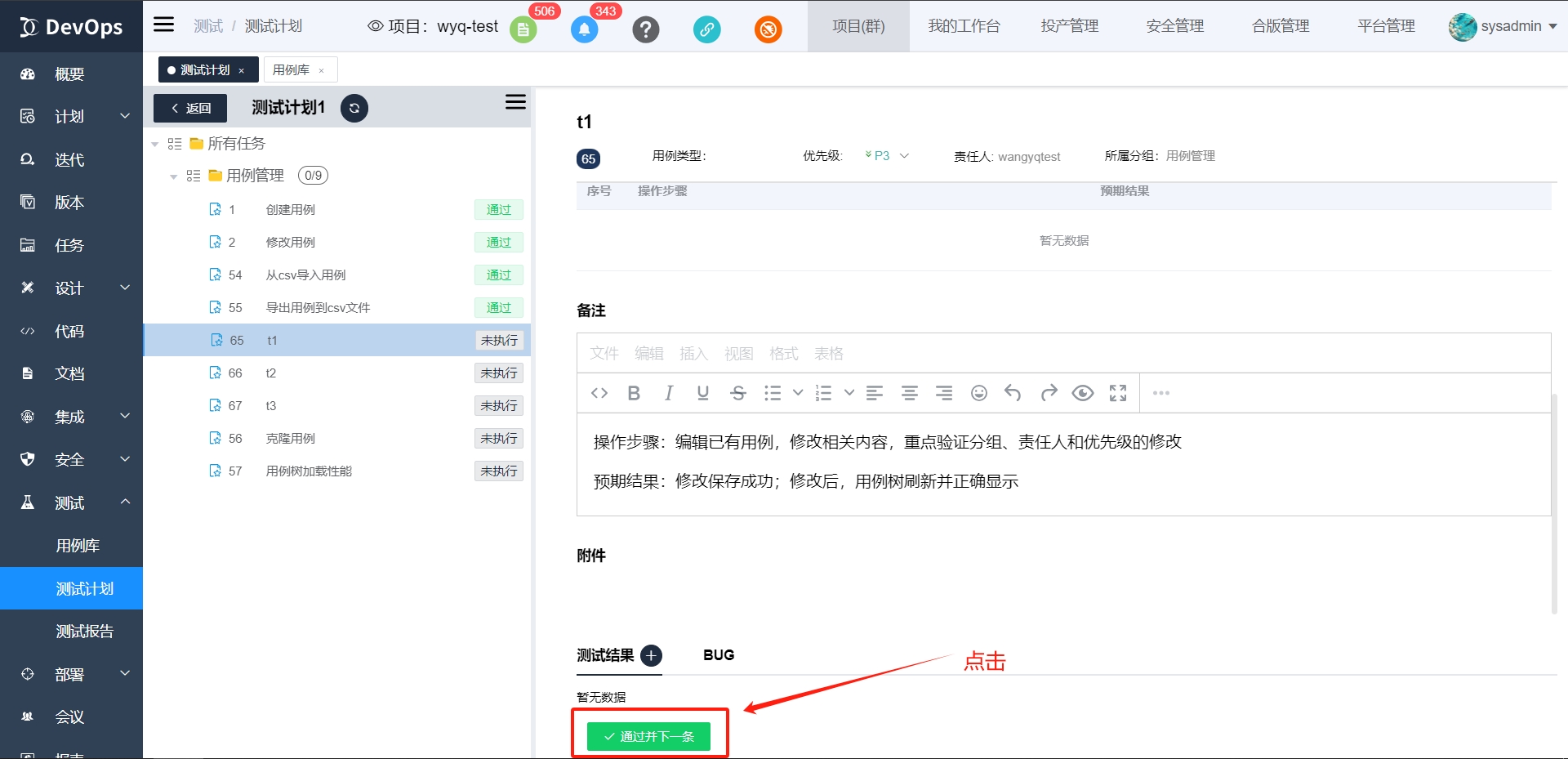Switch to the BUG tab
This screenshot has width=1568, height=759.
coord(718,655)
